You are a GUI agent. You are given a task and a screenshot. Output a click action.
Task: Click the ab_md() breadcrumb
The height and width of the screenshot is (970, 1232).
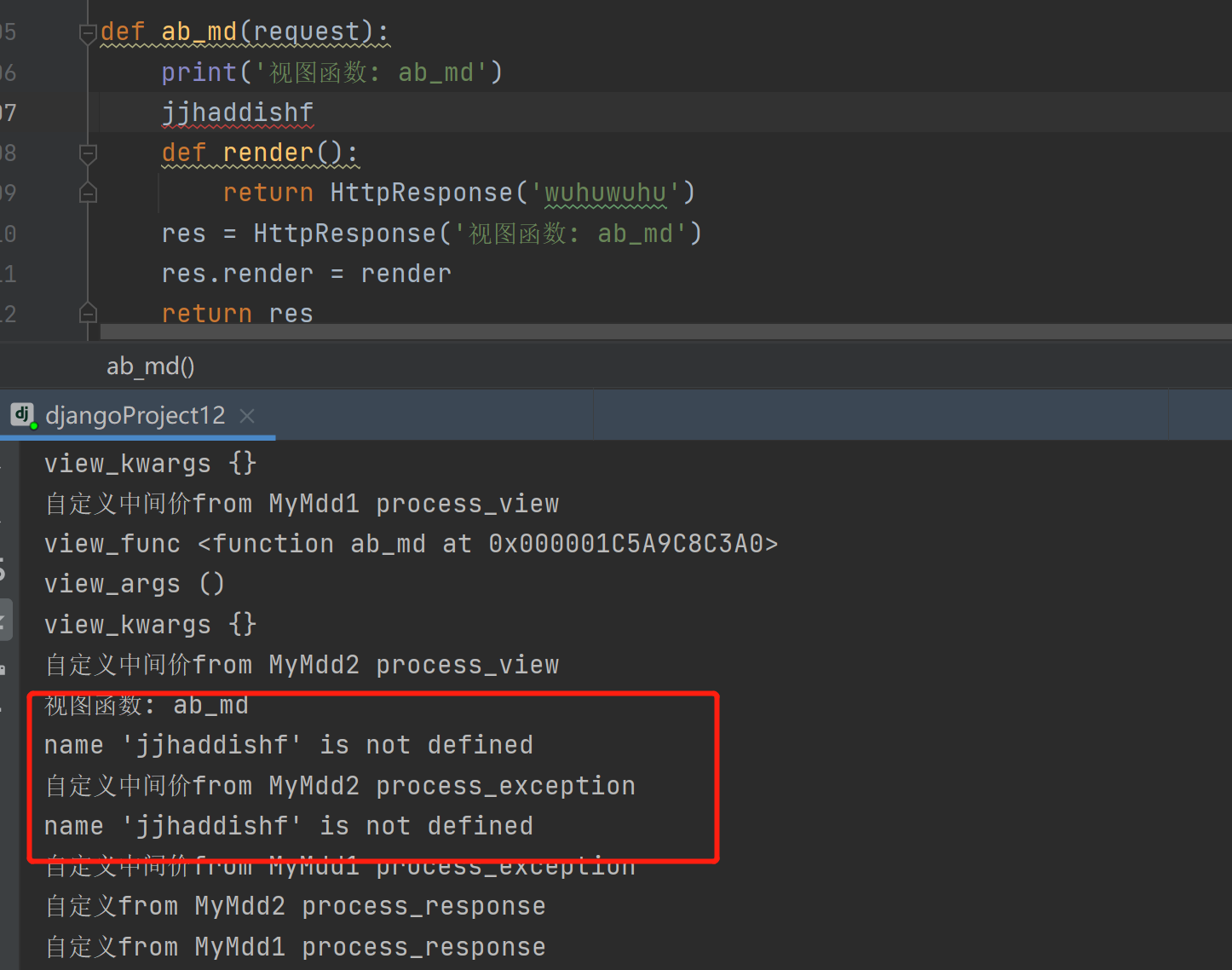(151, 367)
